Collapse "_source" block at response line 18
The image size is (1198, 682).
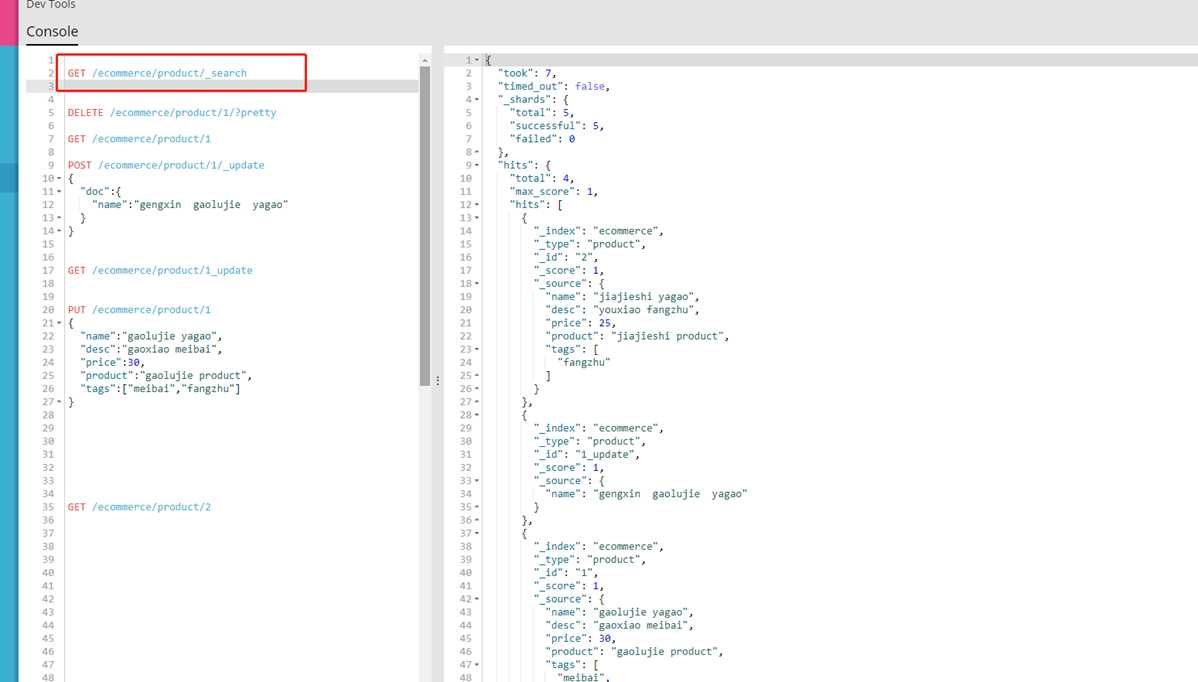(x=478, y=283)
